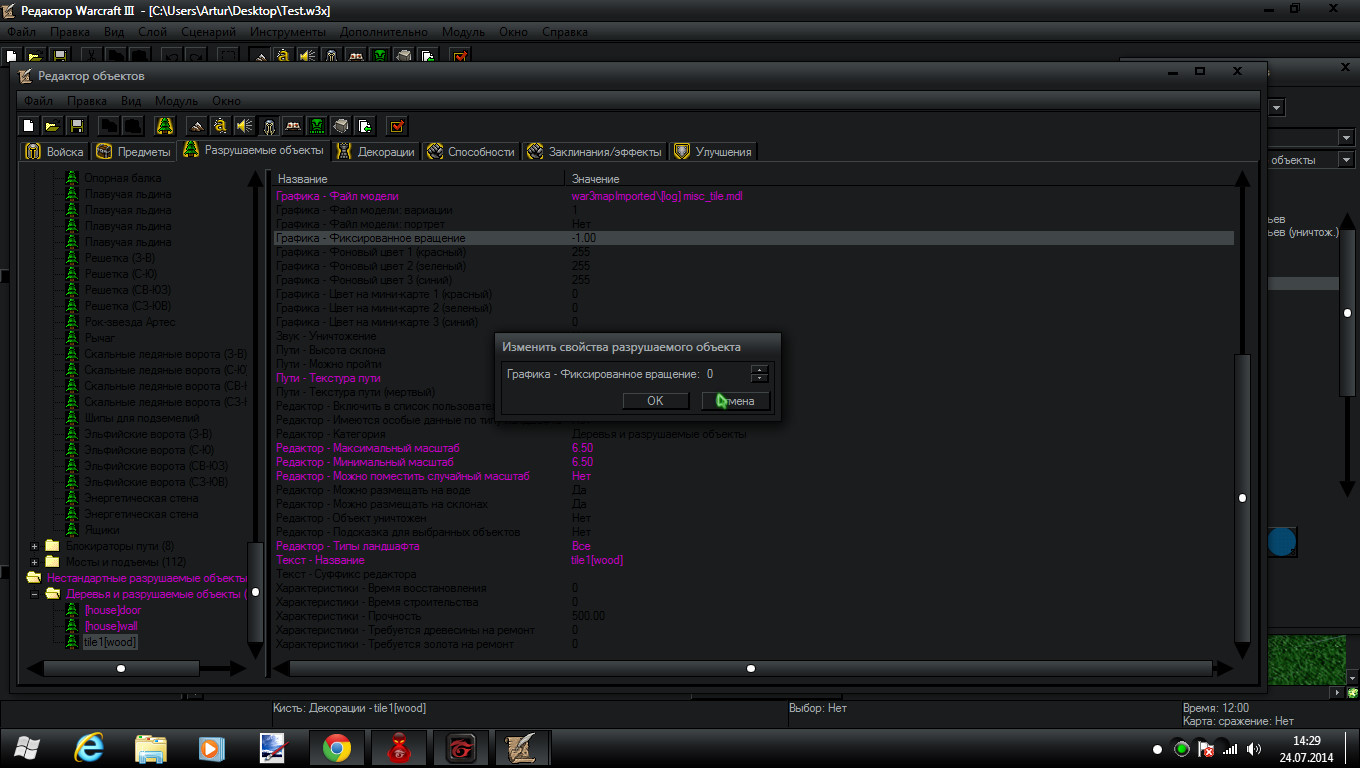Screen dimensions: 1360x768
Task: Switch to Декорации tab
Action: click(x=377, y=152)
